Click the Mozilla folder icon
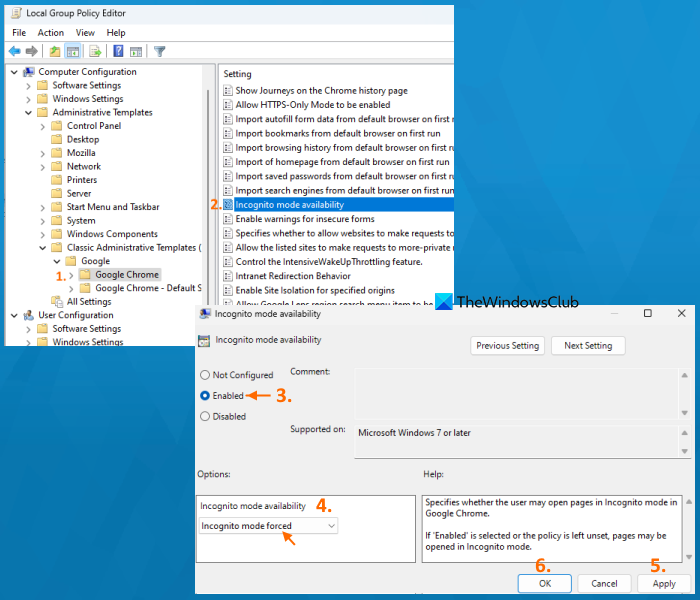The height and width of the screenshot is (600, 700). (x=57, y=153)
